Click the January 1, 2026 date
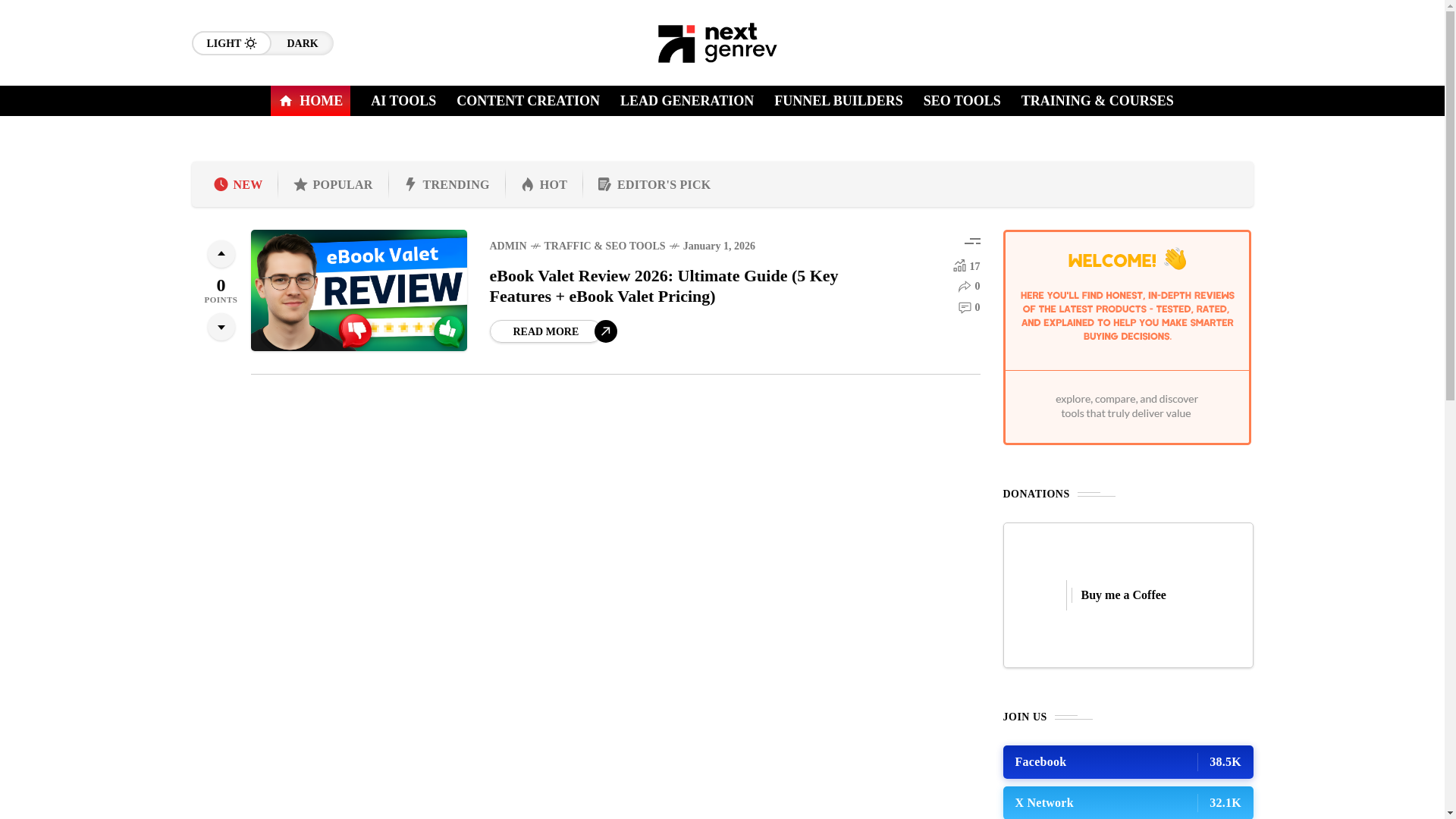1456x819 pixels. tap(719, 246)
